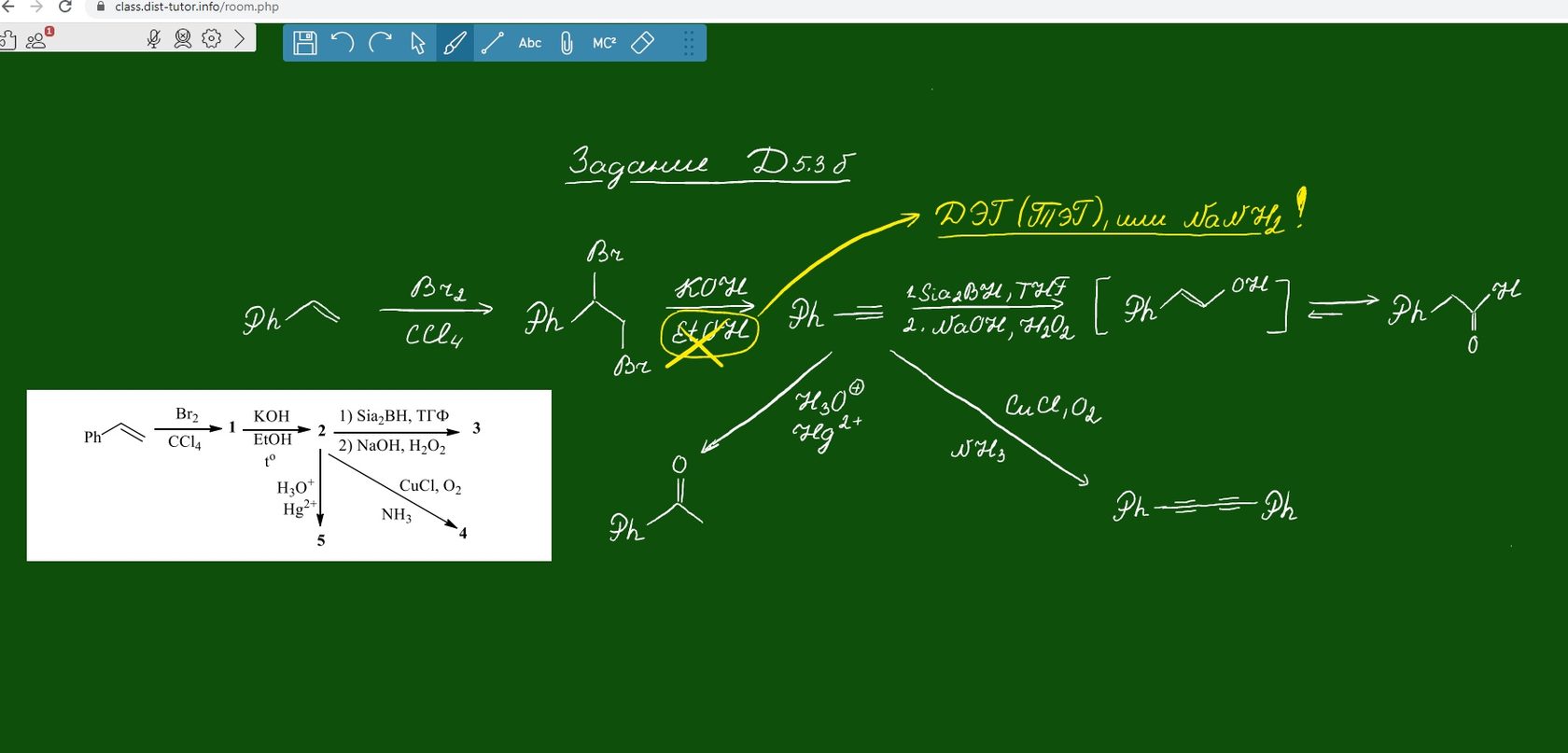Grab the toolbar drag handle dots

[x=689, y=43]
